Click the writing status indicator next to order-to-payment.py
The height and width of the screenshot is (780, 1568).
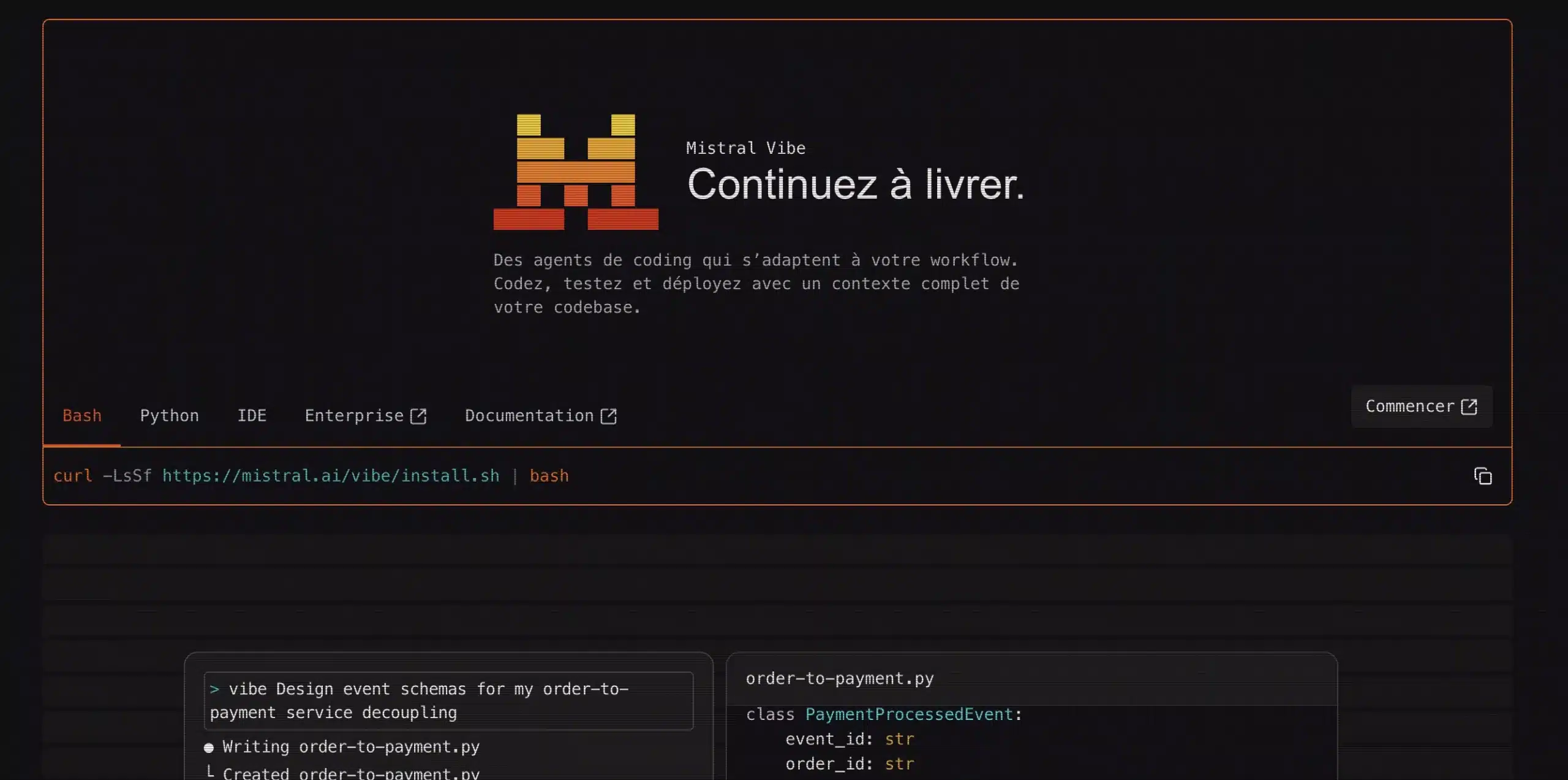tap(209, 746)
